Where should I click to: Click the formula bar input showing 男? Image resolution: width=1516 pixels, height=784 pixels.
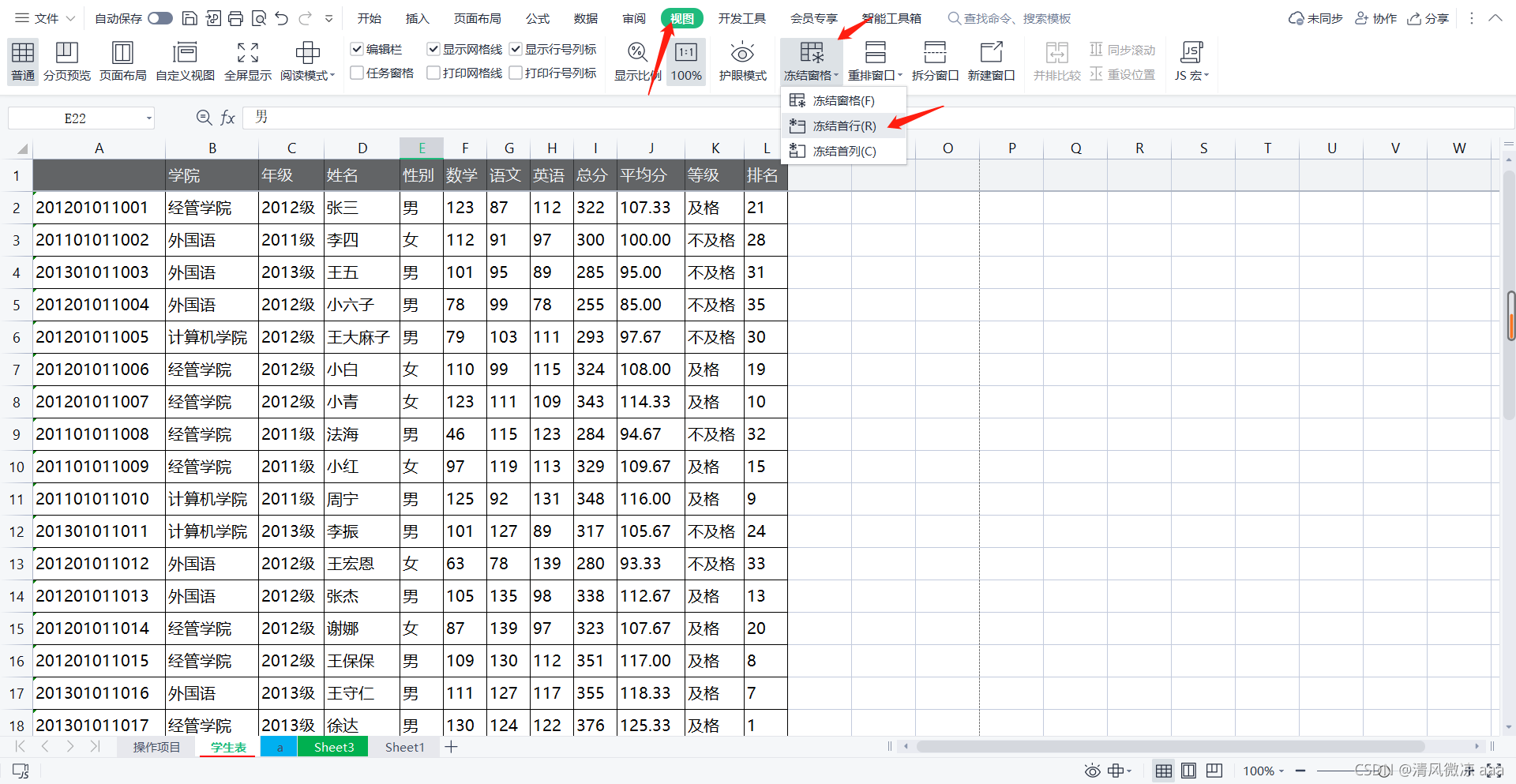(x=878, y=118)
